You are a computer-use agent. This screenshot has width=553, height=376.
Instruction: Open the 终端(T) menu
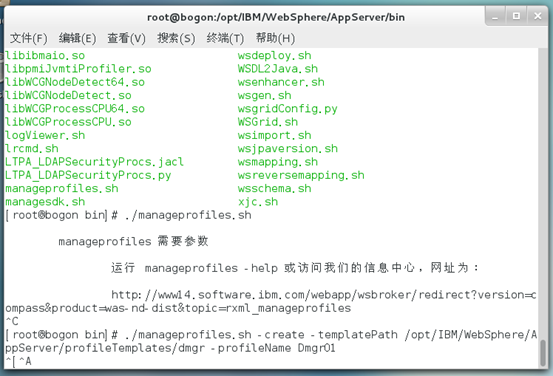click(x=225, y=38)
